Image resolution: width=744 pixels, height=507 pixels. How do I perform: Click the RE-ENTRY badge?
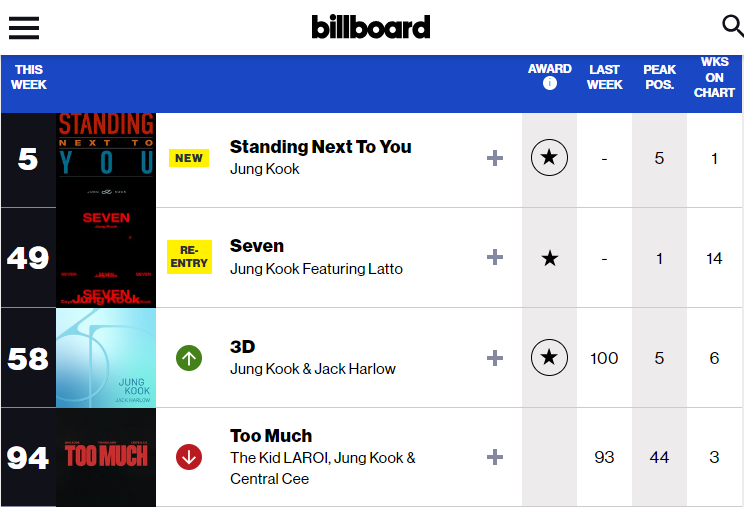tap(189, 257)
